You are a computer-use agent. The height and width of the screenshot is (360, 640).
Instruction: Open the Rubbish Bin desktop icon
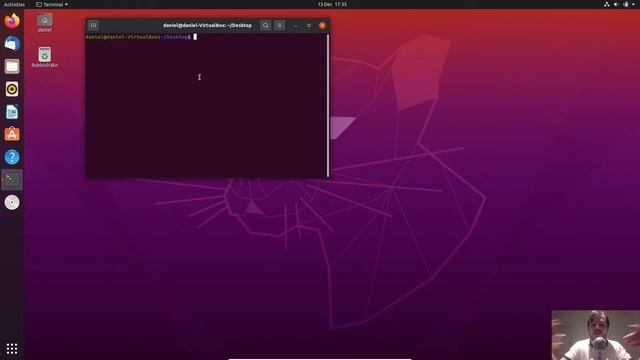coord(44,57)
